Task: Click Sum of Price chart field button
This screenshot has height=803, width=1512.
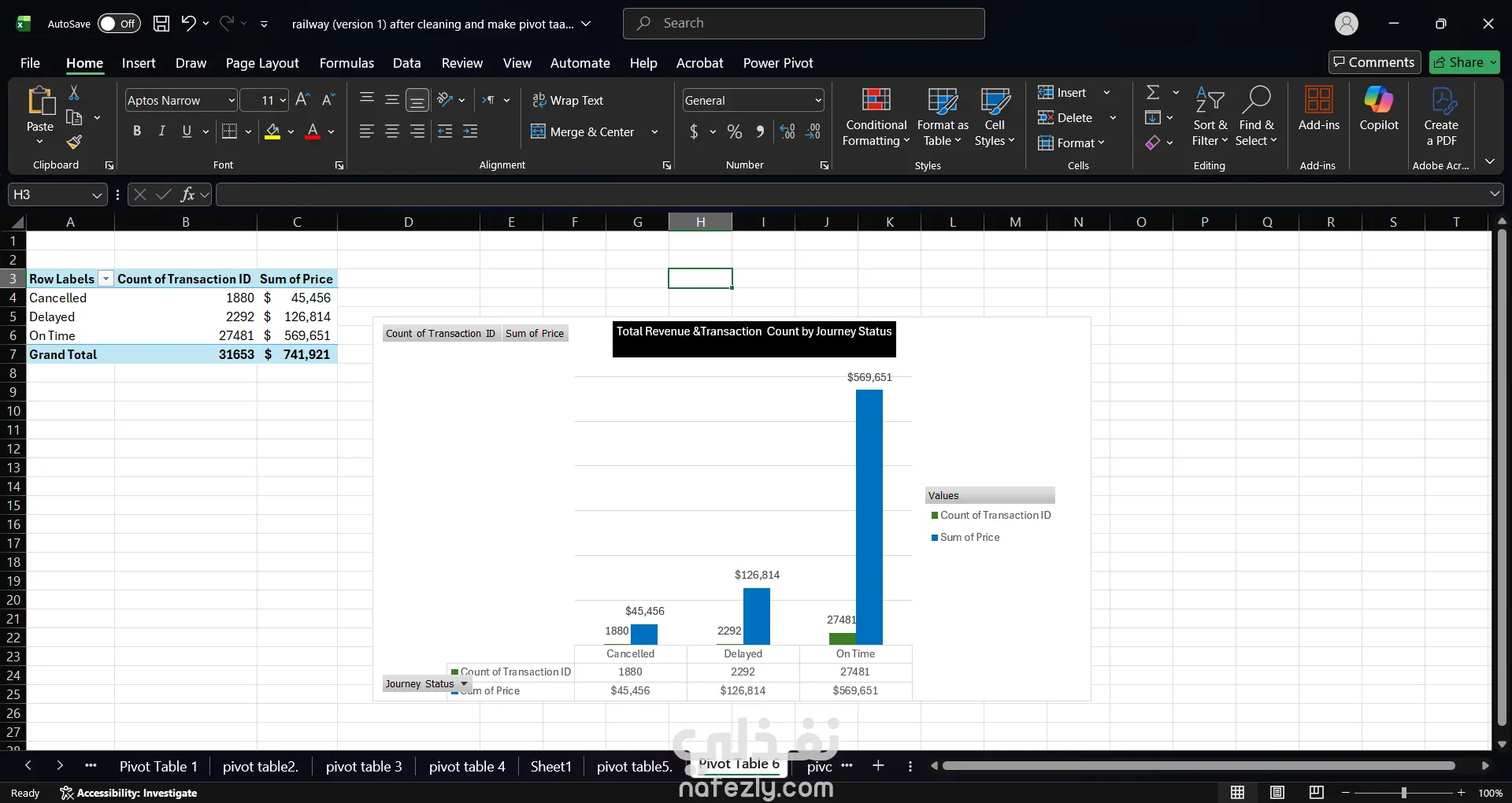Action: tap(535, 334)
